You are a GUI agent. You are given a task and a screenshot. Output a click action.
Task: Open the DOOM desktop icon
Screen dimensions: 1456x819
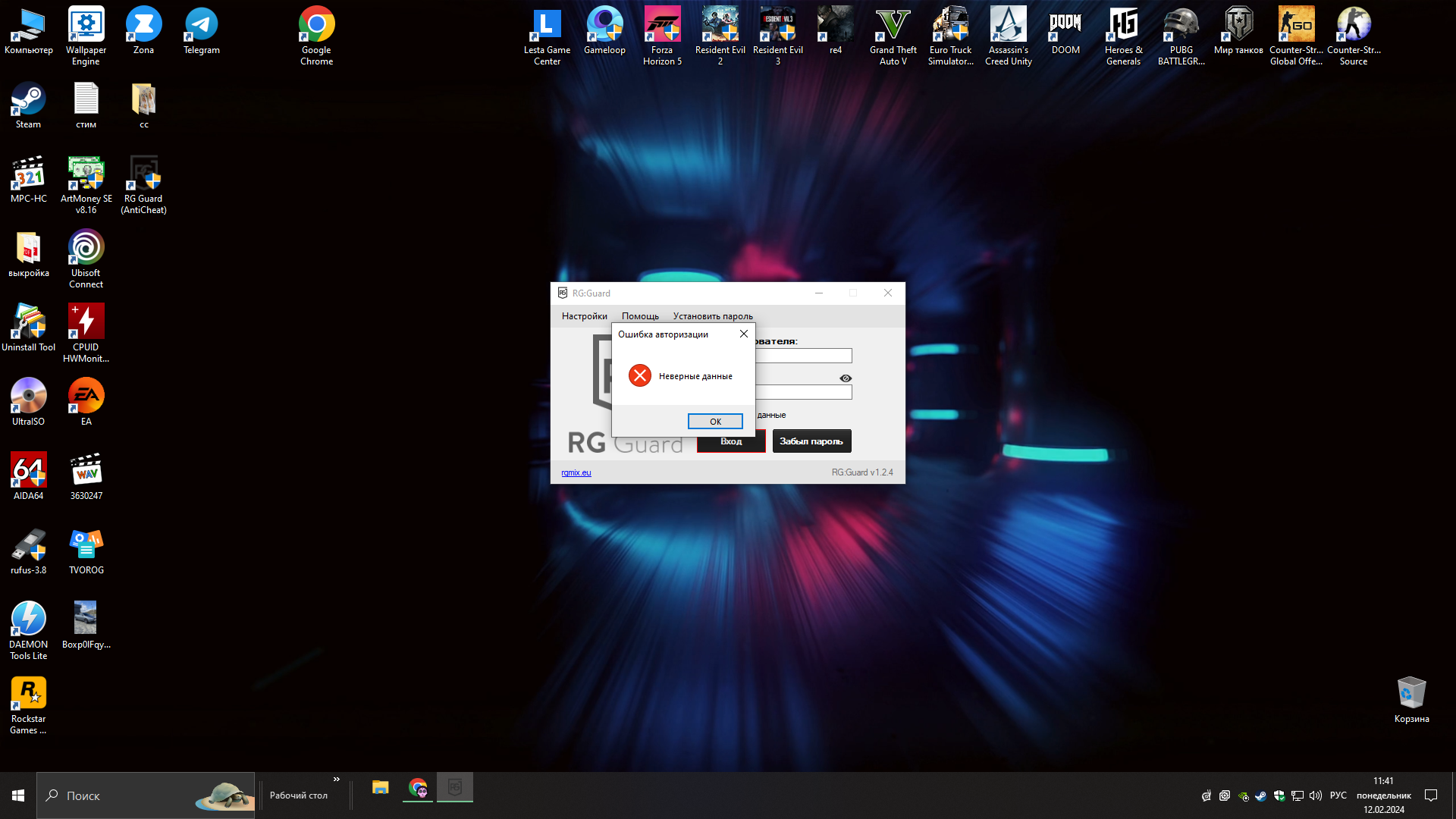coord(1065,24)
